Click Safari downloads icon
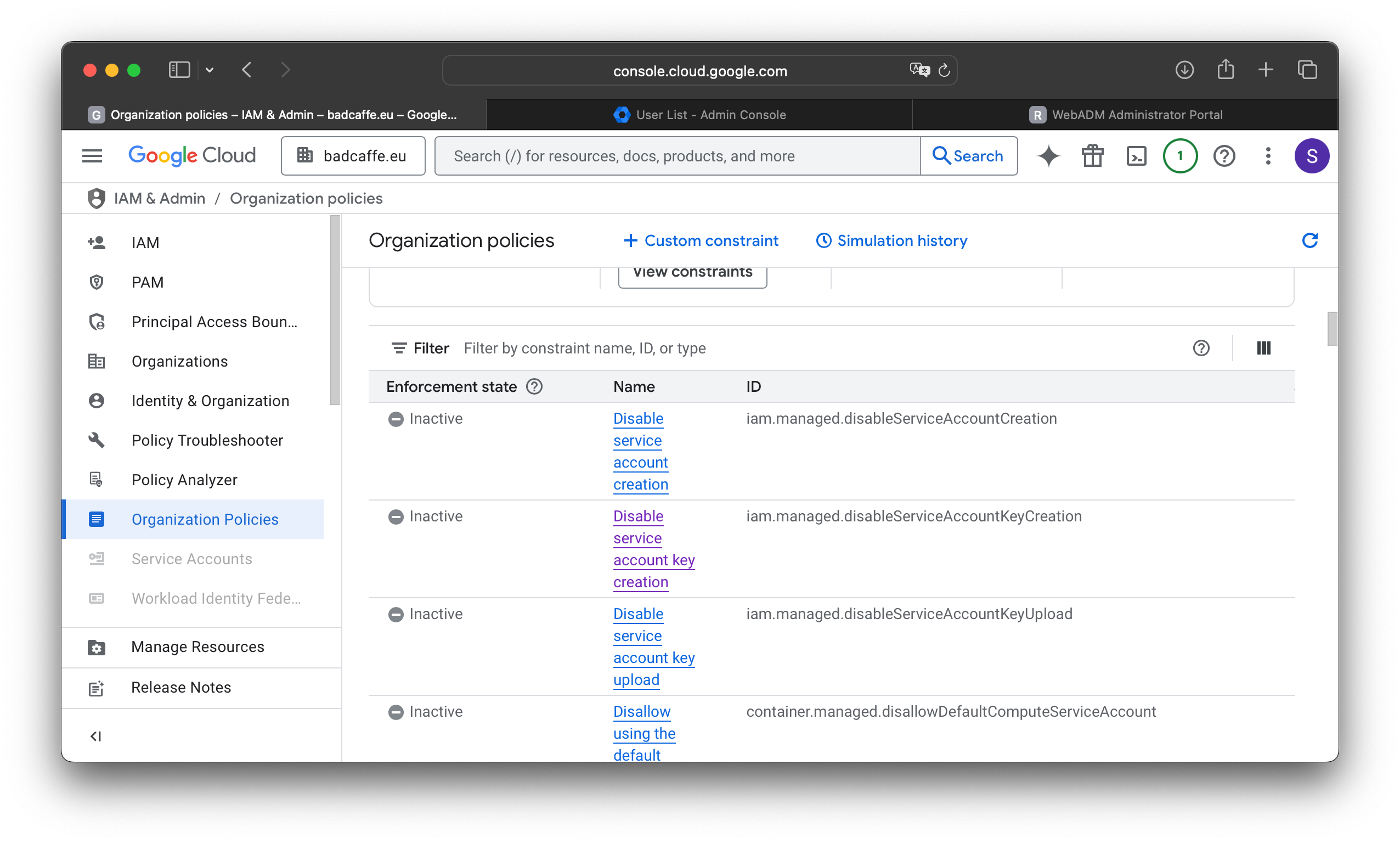The height and width of the screenshot is (843, 1400). (x=1184, y=70)
